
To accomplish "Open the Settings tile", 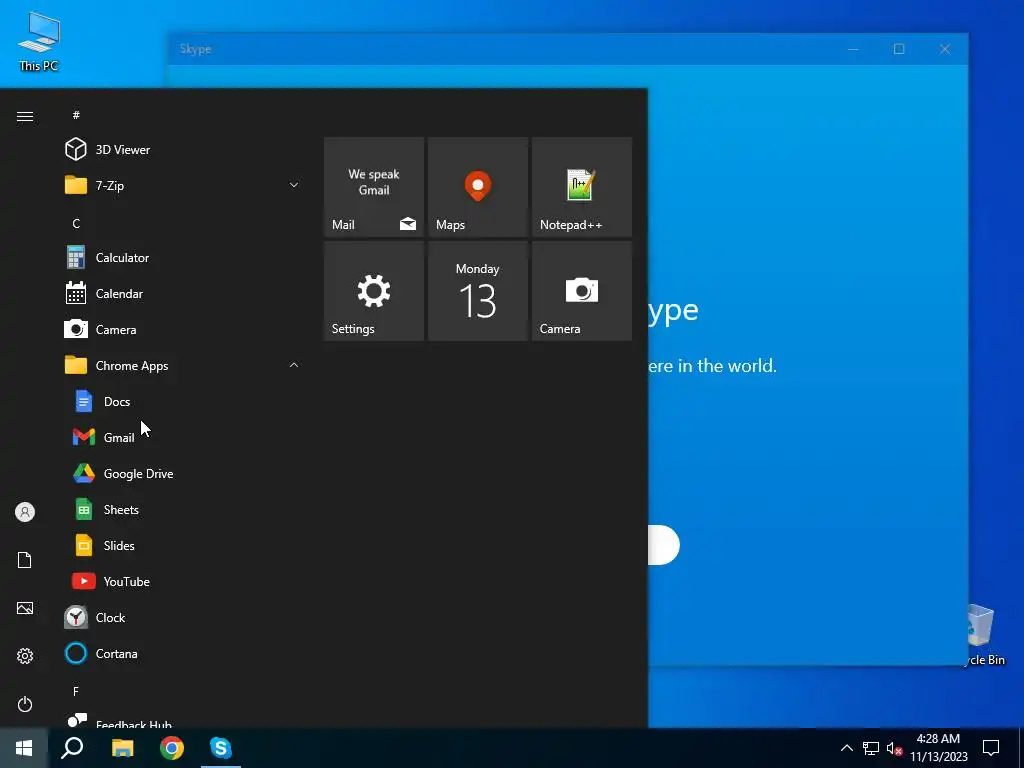I will click(x=374, y=291).
